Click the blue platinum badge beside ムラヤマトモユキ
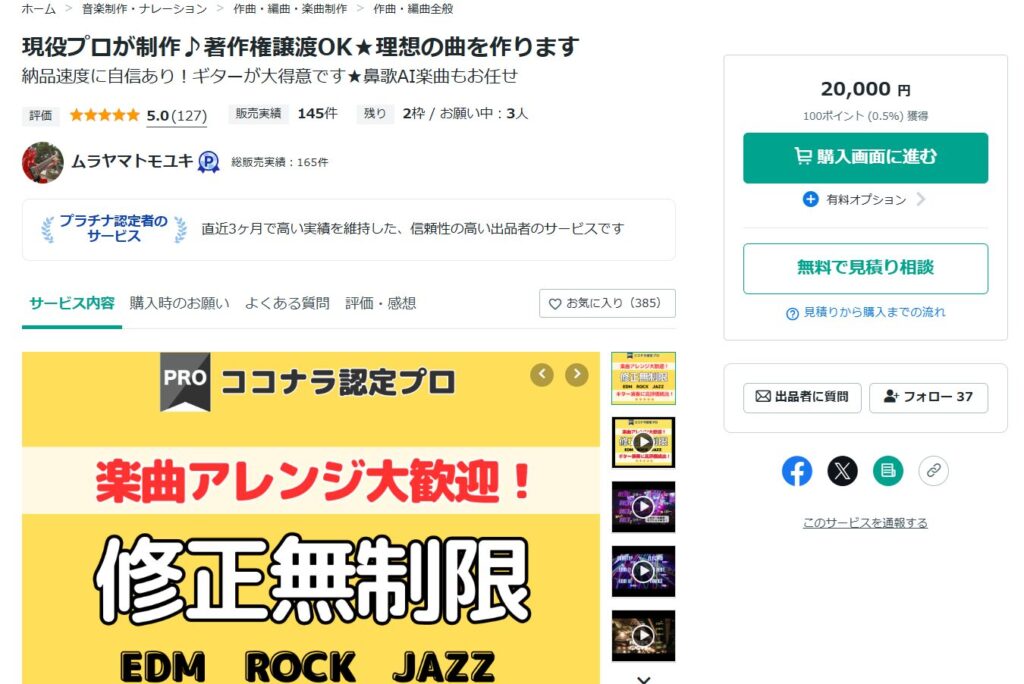The image size is (1024, 684). [208, 161]
